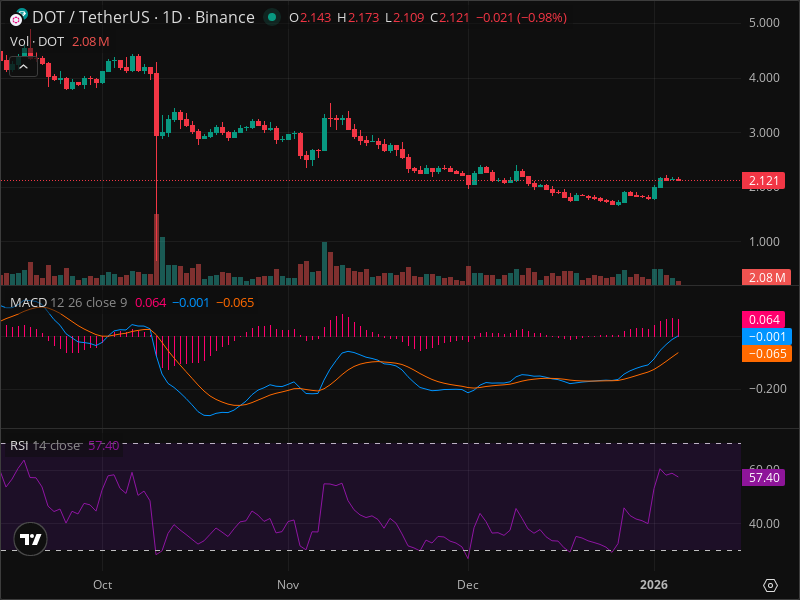Click the Nov label on time axis
This screenshot has height=600, width=800.
[x=288, y=585]
